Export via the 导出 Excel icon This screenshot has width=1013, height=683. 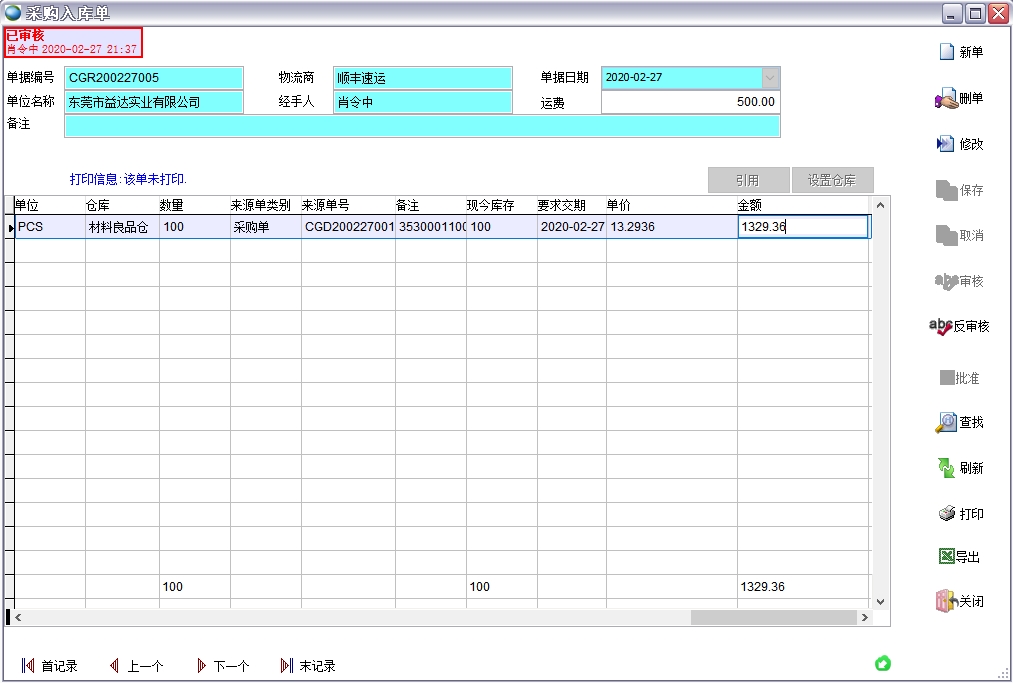pyautogui.click(x=946, y=557)
